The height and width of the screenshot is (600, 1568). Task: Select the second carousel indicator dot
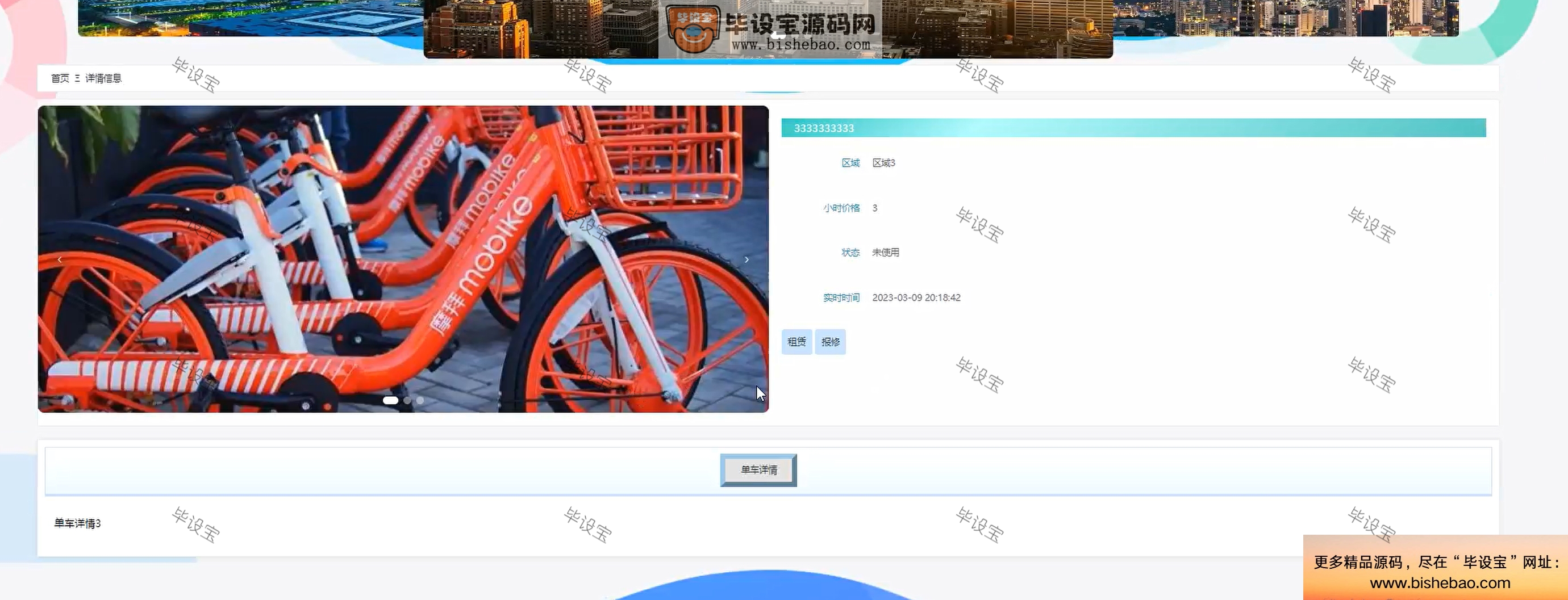coord(407,400)
